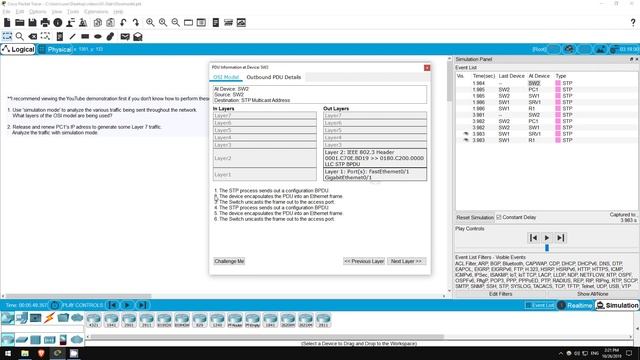The height and width of the screenshot is (360, 640).
Task: Open the Options menu
Action: coord(38,11)
